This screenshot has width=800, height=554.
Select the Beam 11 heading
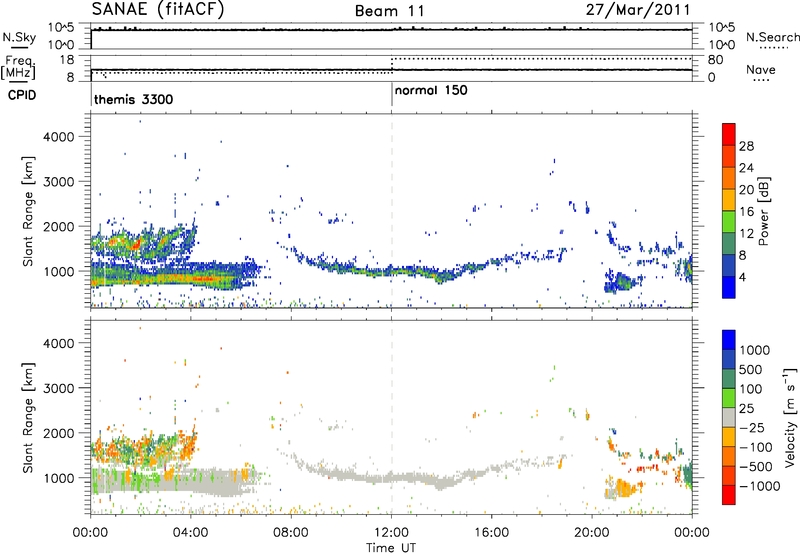click(390, 11)
